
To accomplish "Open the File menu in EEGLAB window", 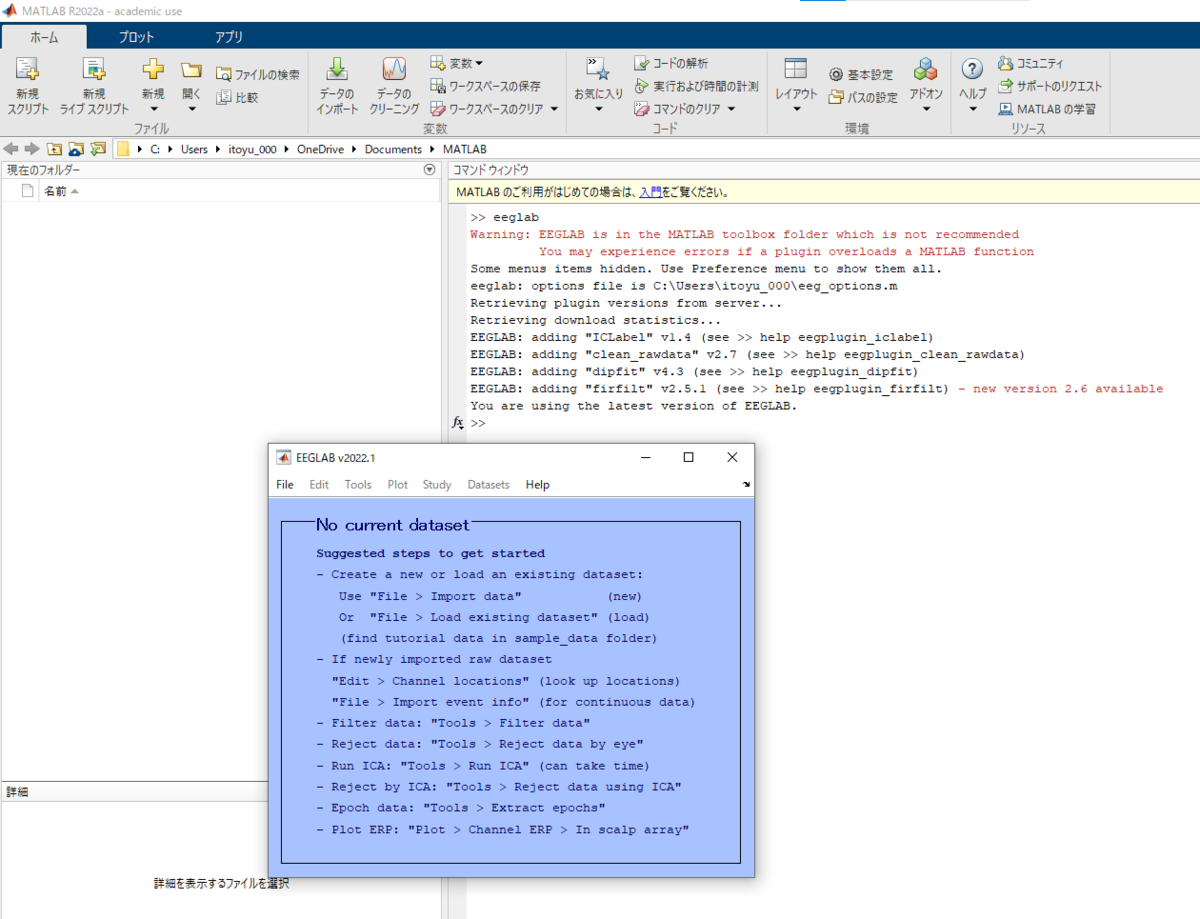I will click(x=285, y=485).
